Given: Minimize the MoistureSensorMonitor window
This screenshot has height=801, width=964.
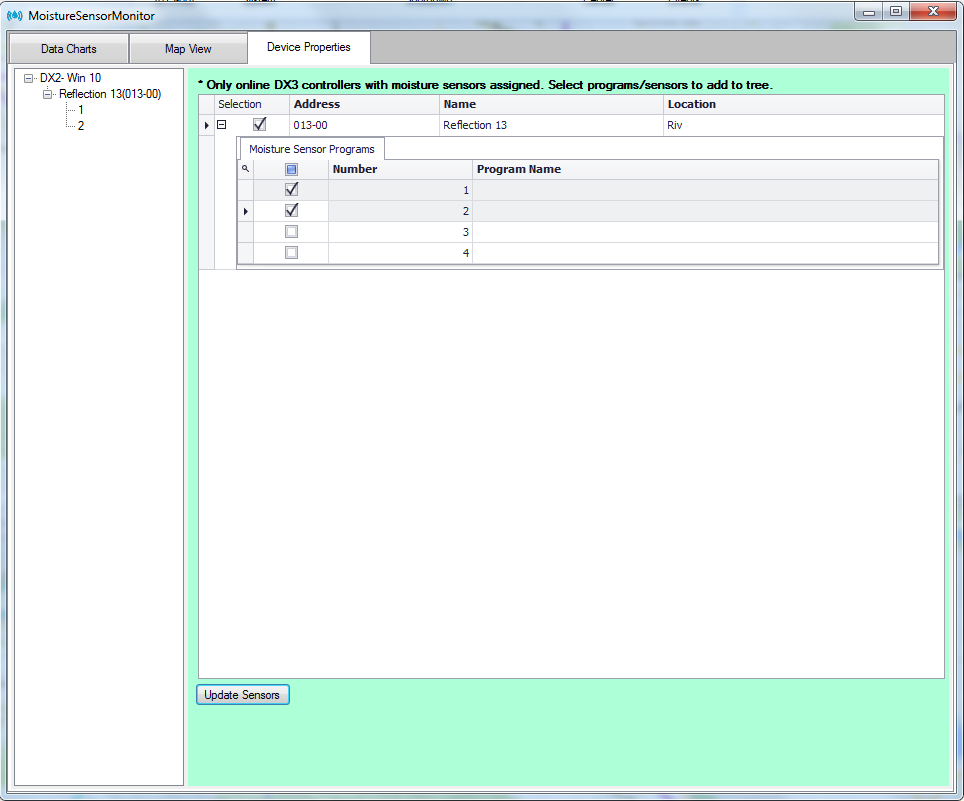Looking at the screenshot, I should (x=869, y=11).
